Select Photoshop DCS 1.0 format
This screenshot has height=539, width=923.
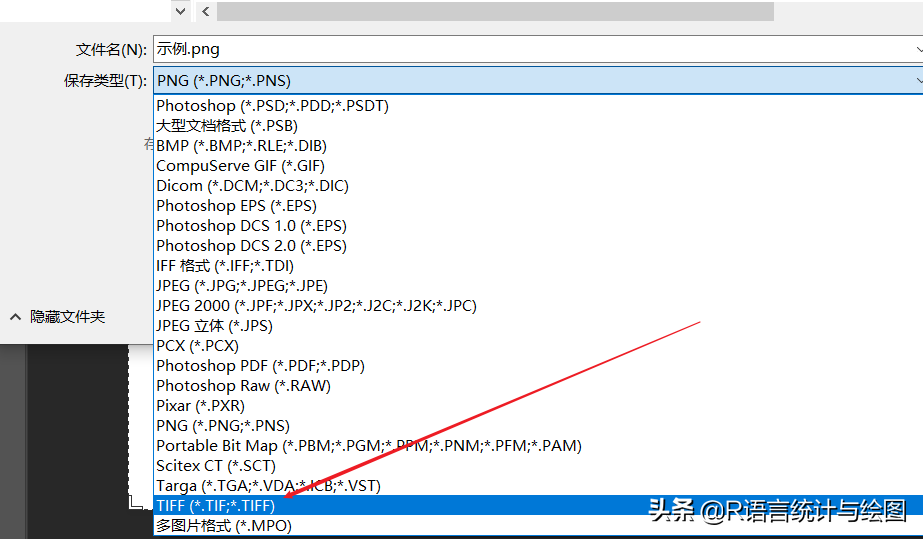coord(538,226)
